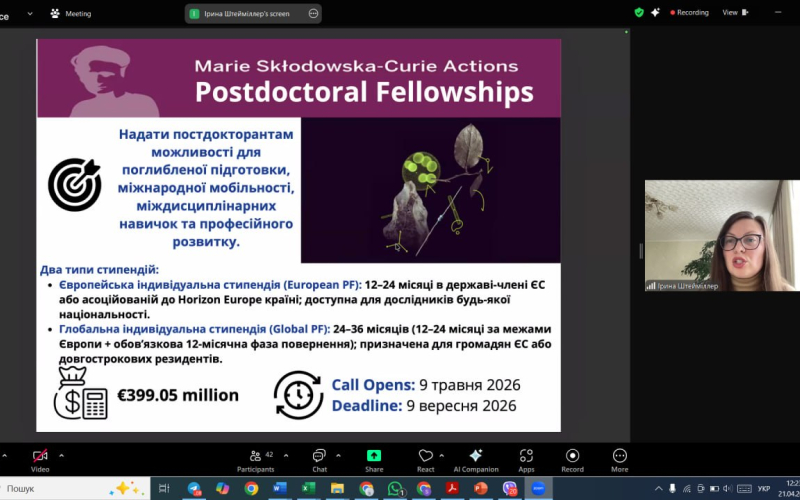This screenshot has width=800, height=500.
Task: Open Windows Task View
Action: click(164, 489)
